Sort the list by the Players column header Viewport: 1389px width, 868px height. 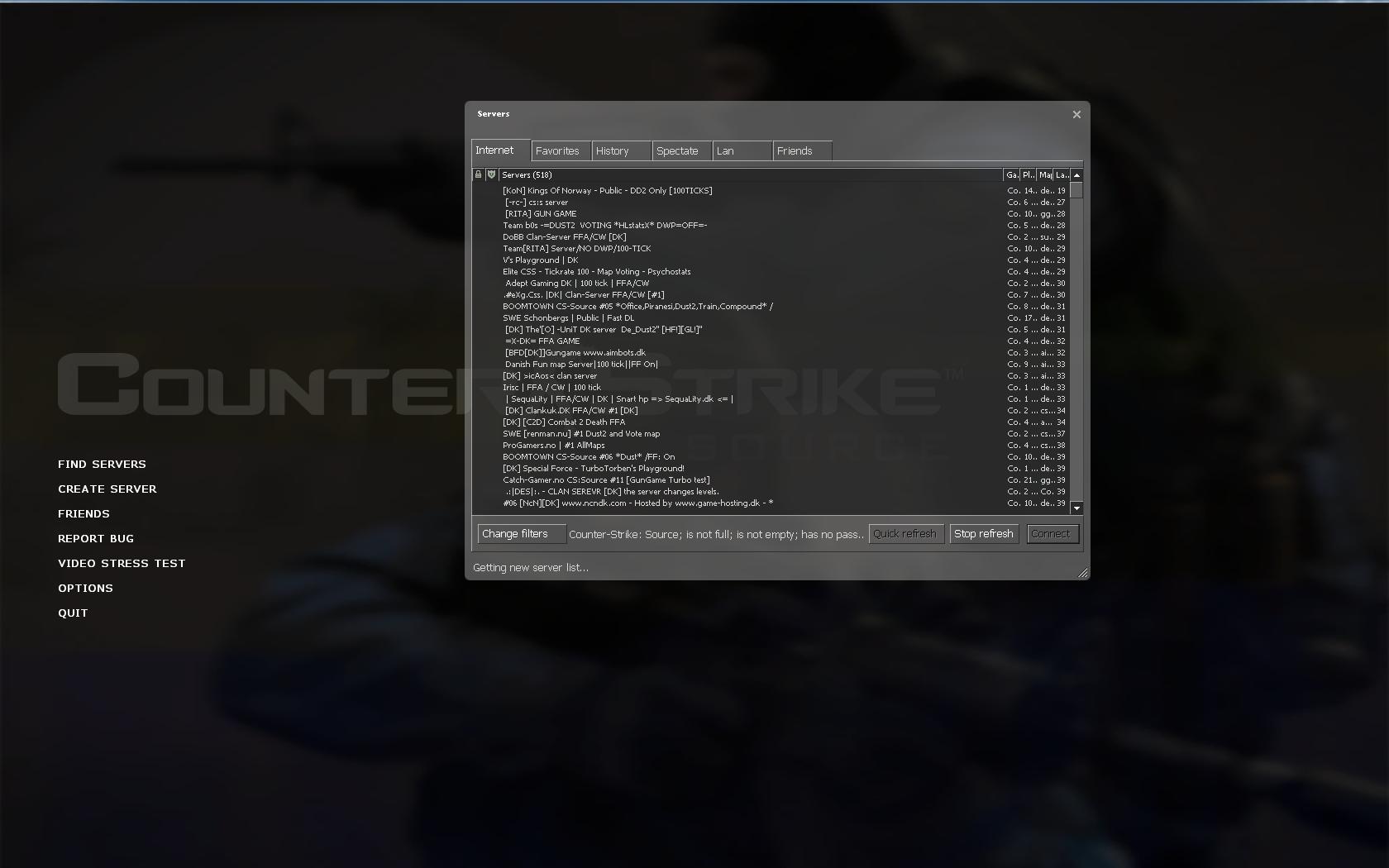coord(1029,174)
